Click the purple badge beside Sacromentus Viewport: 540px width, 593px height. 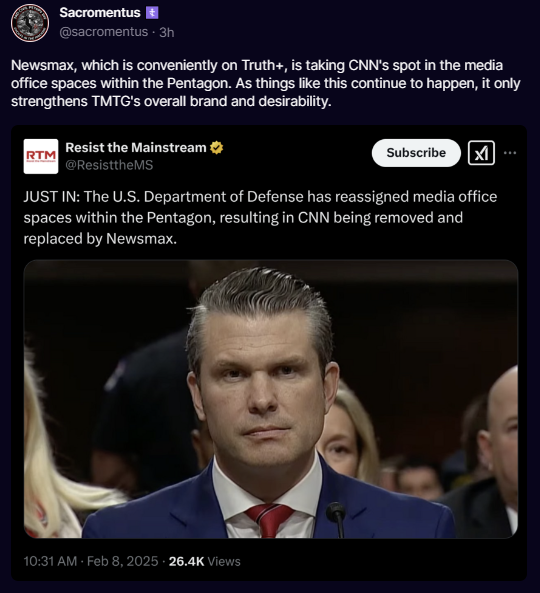[x=152, y=13]
